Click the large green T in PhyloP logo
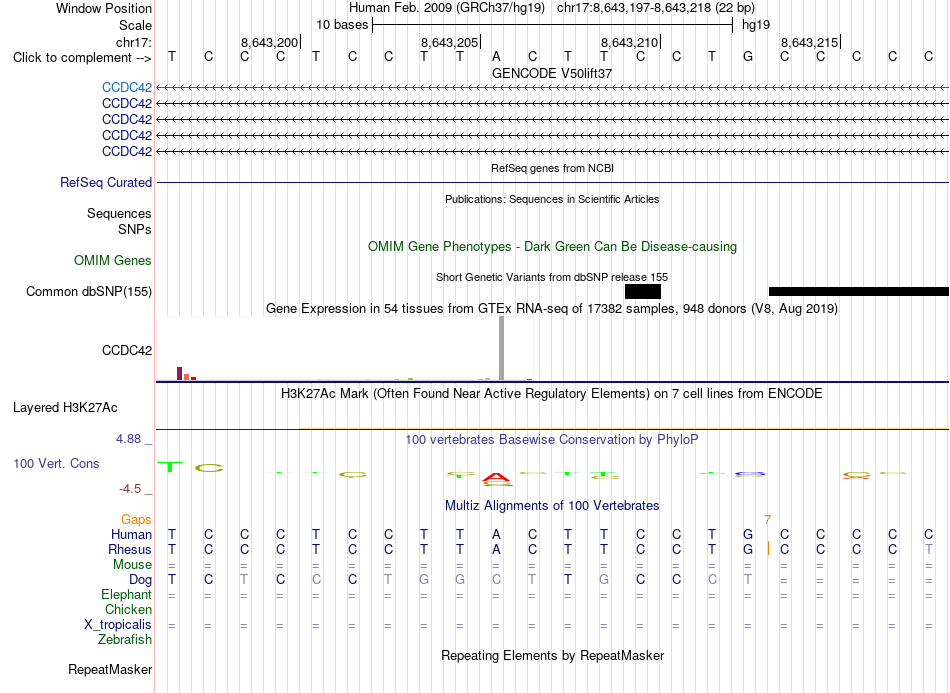Image resolution: width=950 pixels, height=693 pixels. pos(171,466)
